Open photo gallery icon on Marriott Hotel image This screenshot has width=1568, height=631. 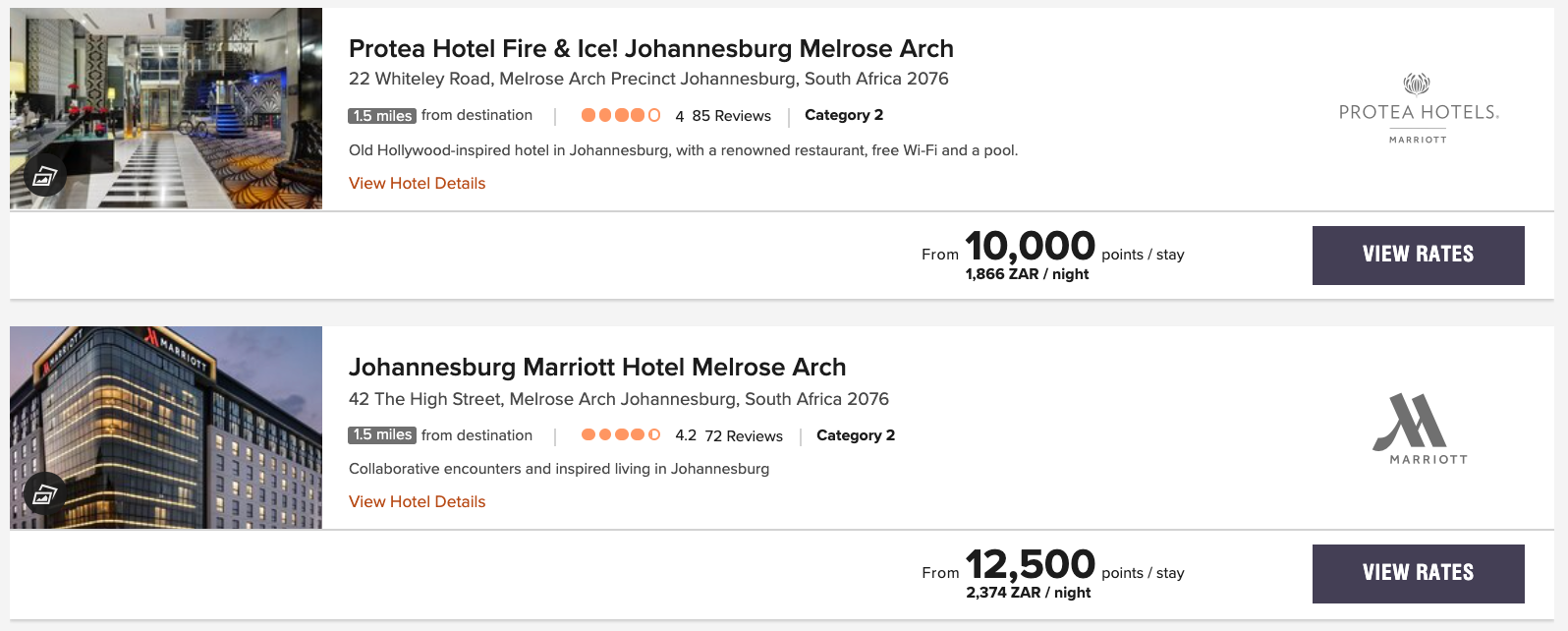point(45,494)
